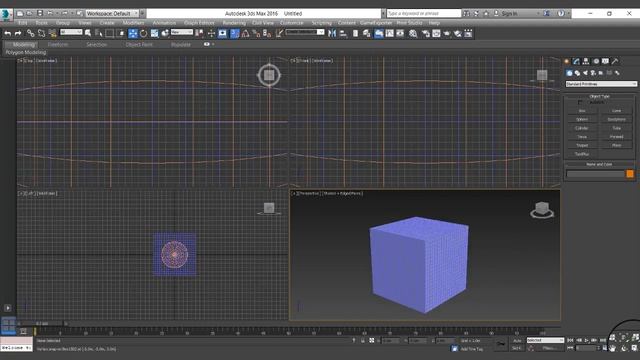Click the main toolbar Undo arrow
This screenshot has height=360, width=640.
[8, 33]
